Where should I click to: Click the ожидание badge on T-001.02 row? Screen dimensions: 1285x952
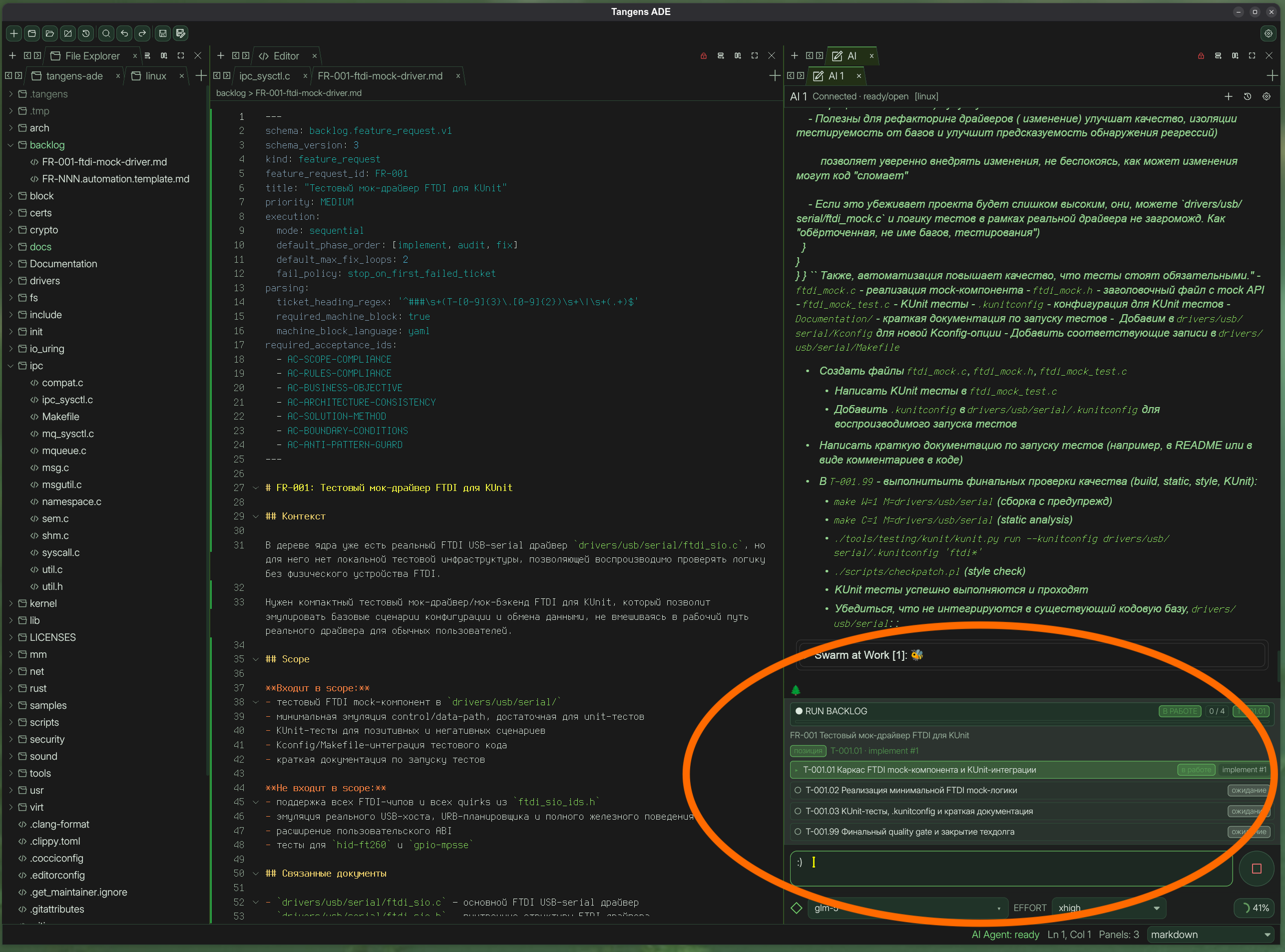(x=1248, y=791)
